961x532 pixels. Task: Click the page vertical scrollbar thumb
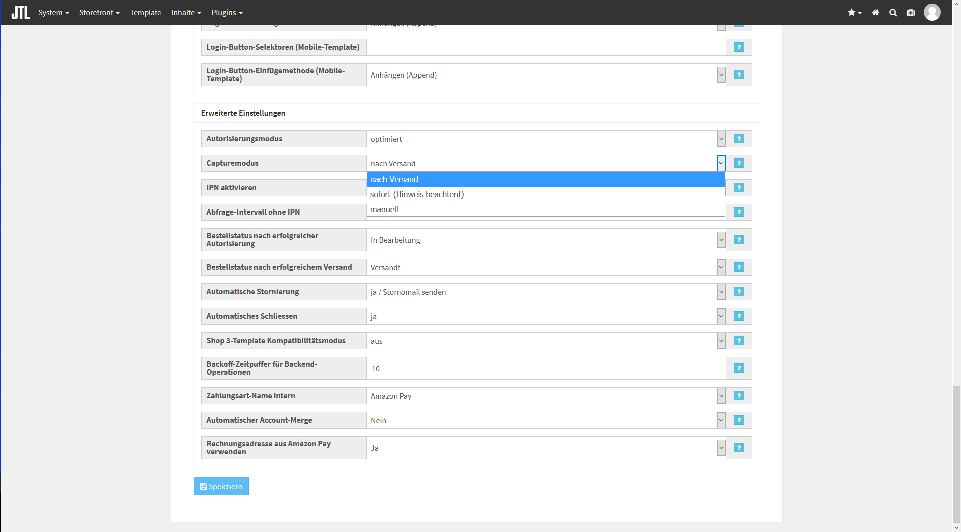956,454
